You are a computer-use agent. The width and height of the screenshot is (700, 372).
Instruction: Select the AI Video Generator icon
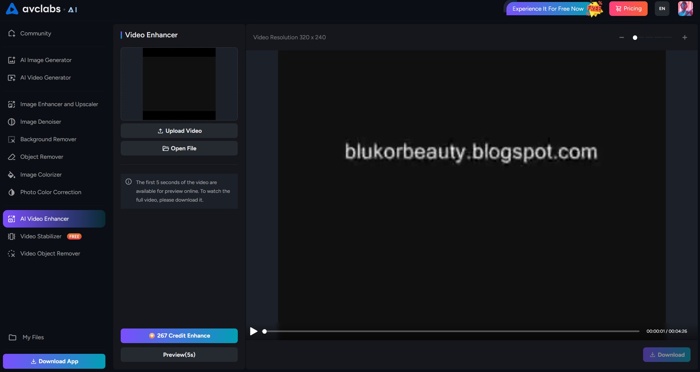pos(12,78)
